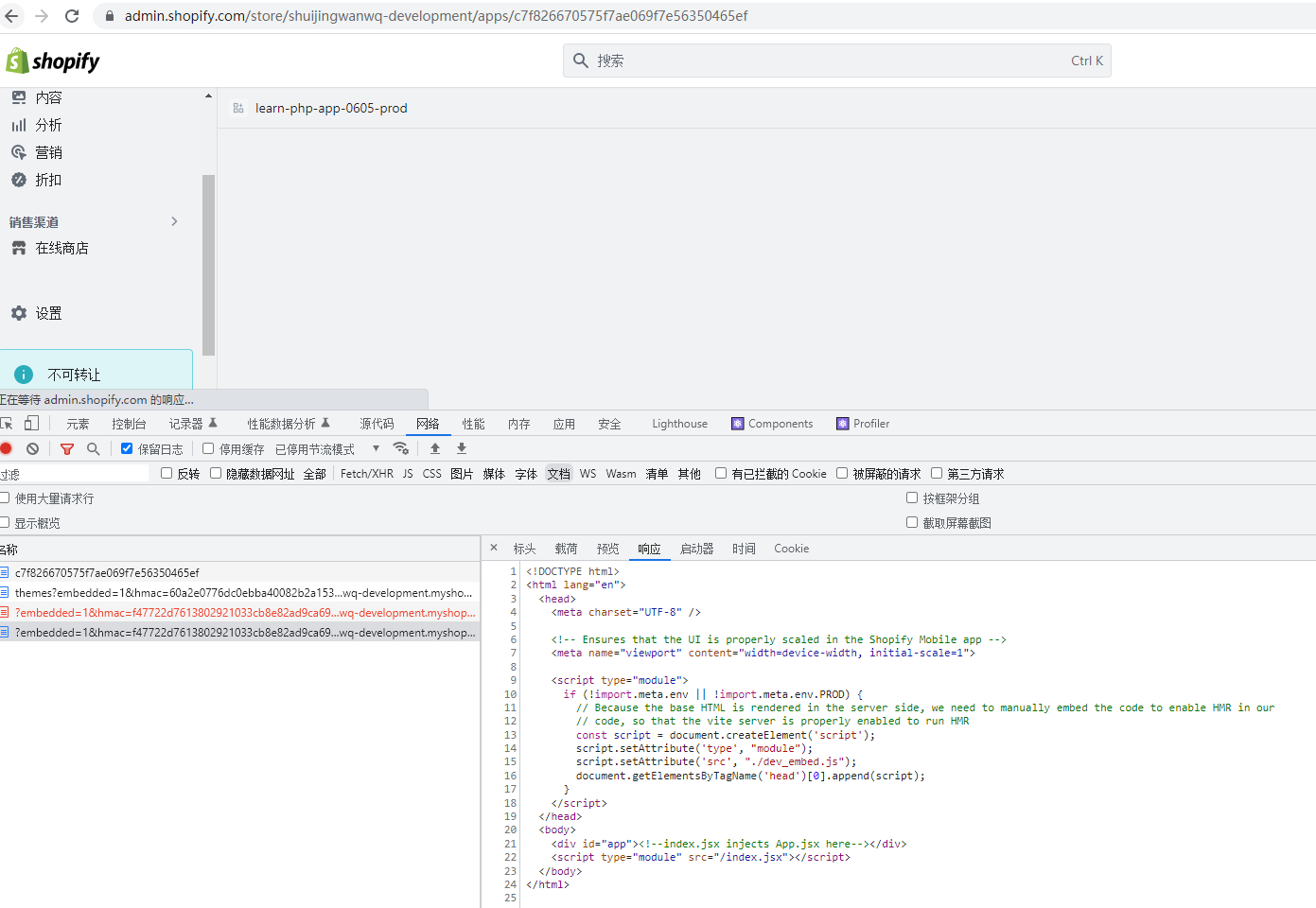
Task: Open network conditions via the Wi-Fi gear icon
Action: 401,448
